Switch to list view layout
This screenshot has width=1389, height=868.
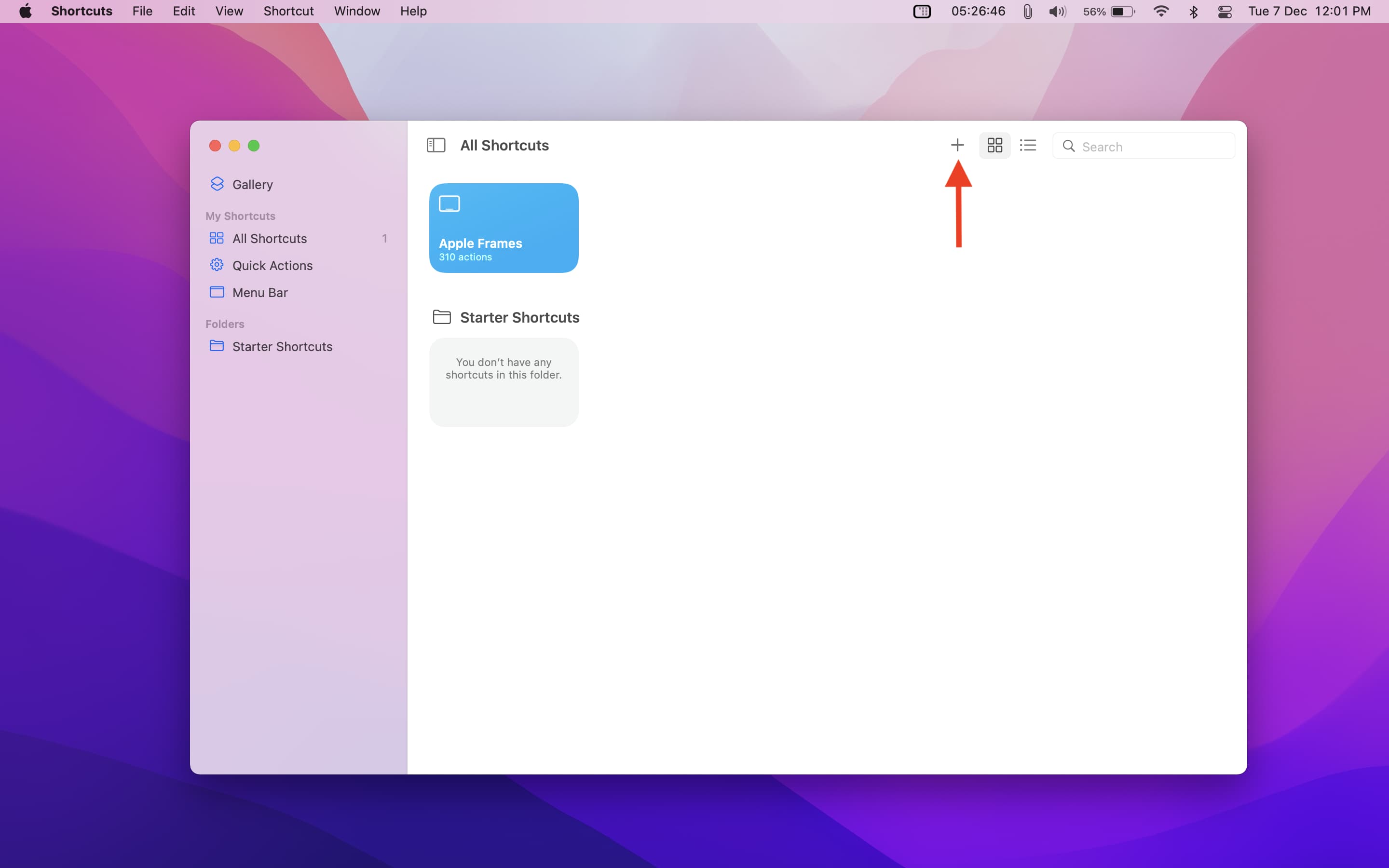point(1027,145)
